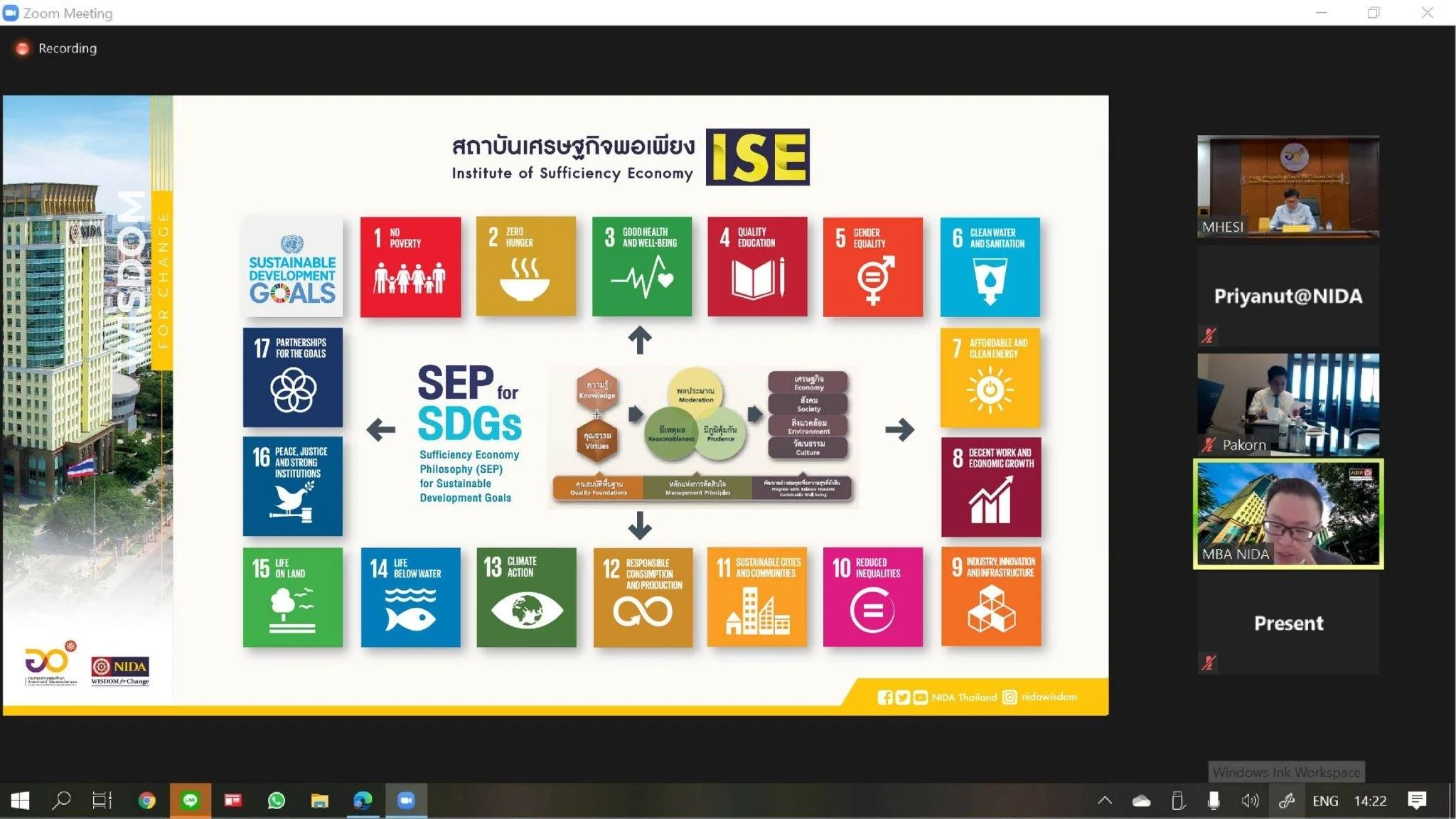The image size is (1456, 819).
Task: Open the LINE app from the taskbar
Action: pyautogui.click(x=190, y=801)
